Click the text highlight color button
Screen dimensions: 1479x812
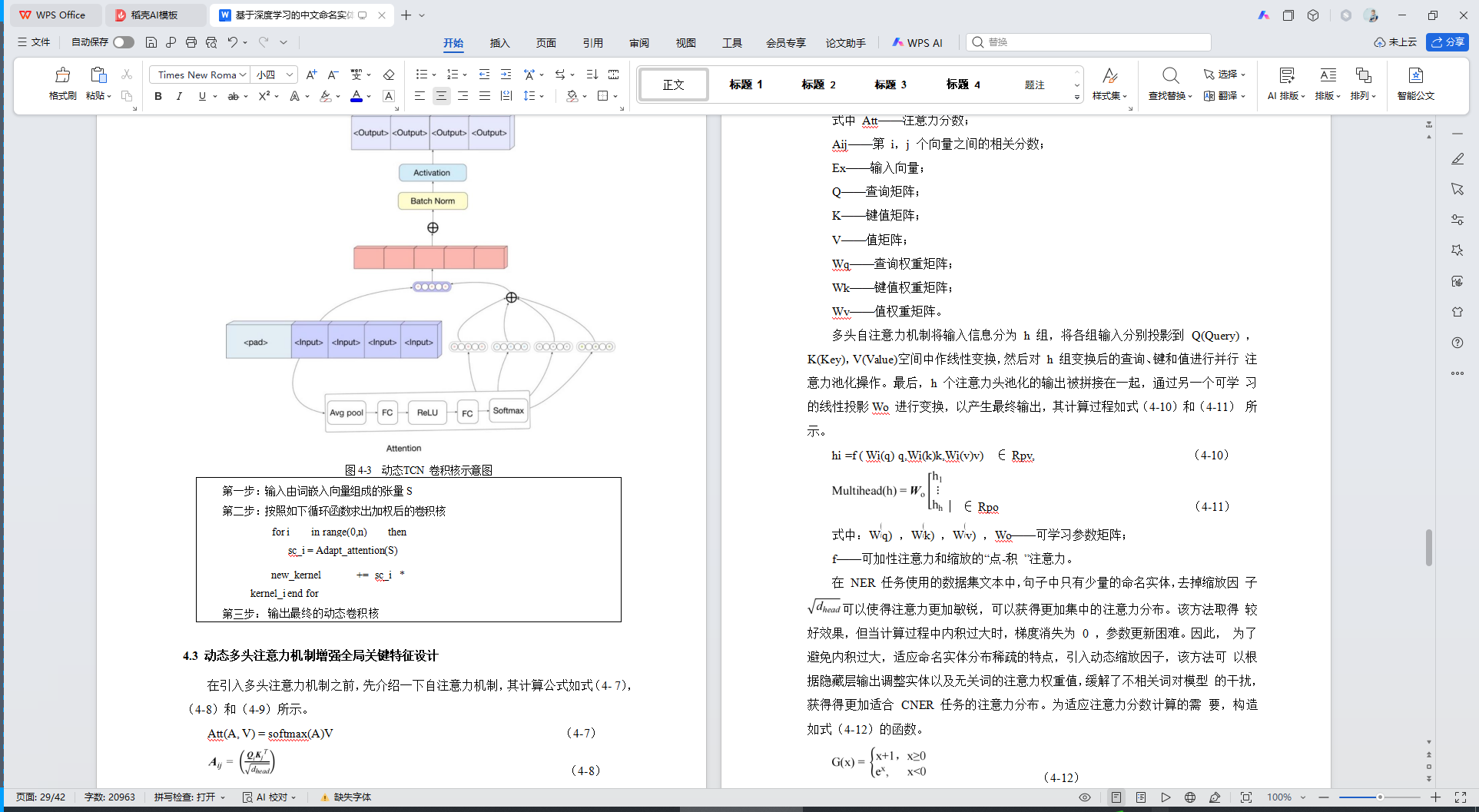point(326,96)
